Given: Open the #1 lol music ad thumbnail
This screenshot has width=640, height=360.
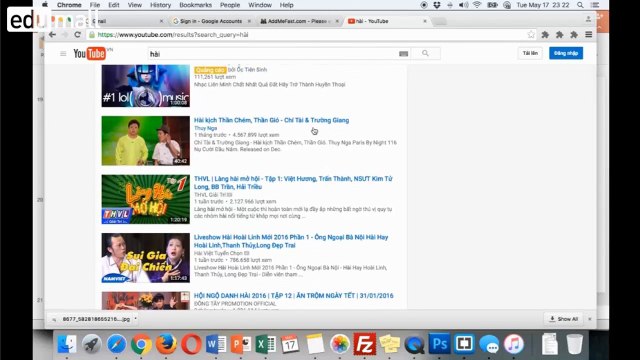Looking at the screenshot, I should pyautogui.click(x=146, y=86).
